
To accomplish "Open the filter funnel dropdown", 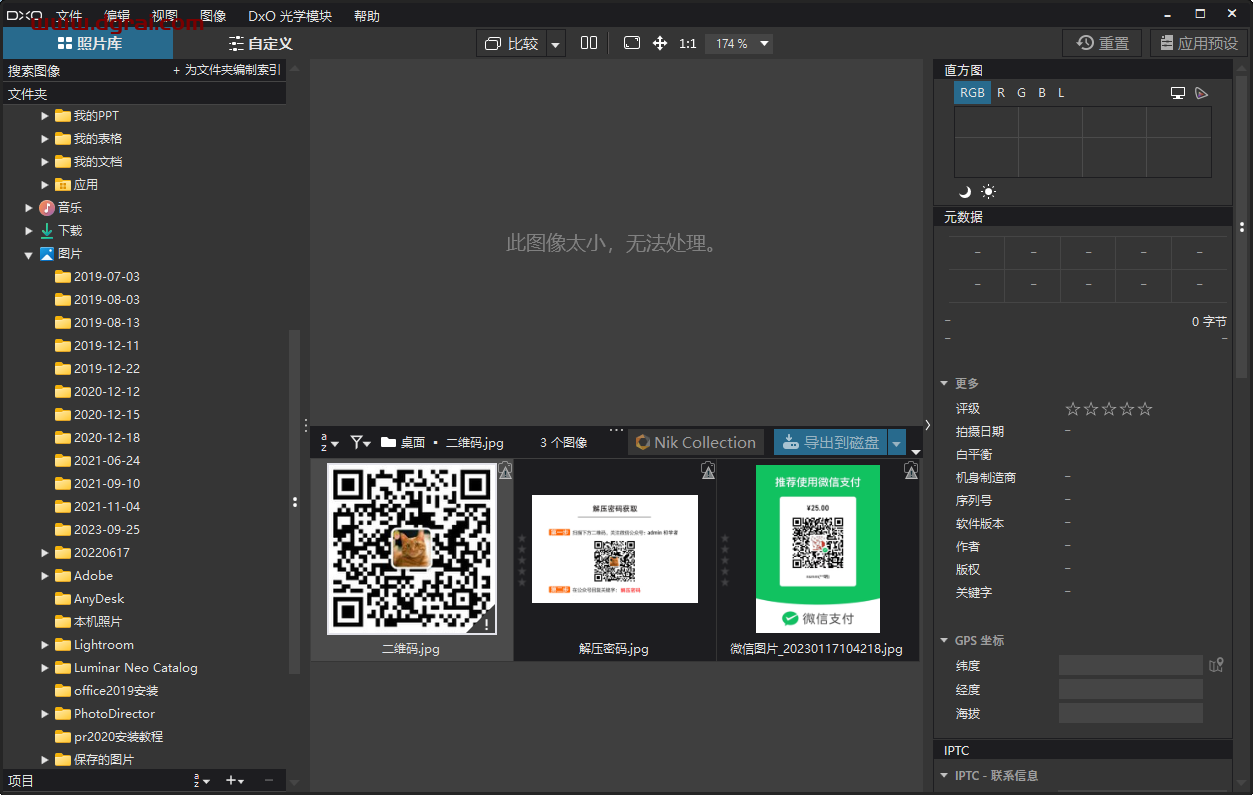I will click(360, 442).
